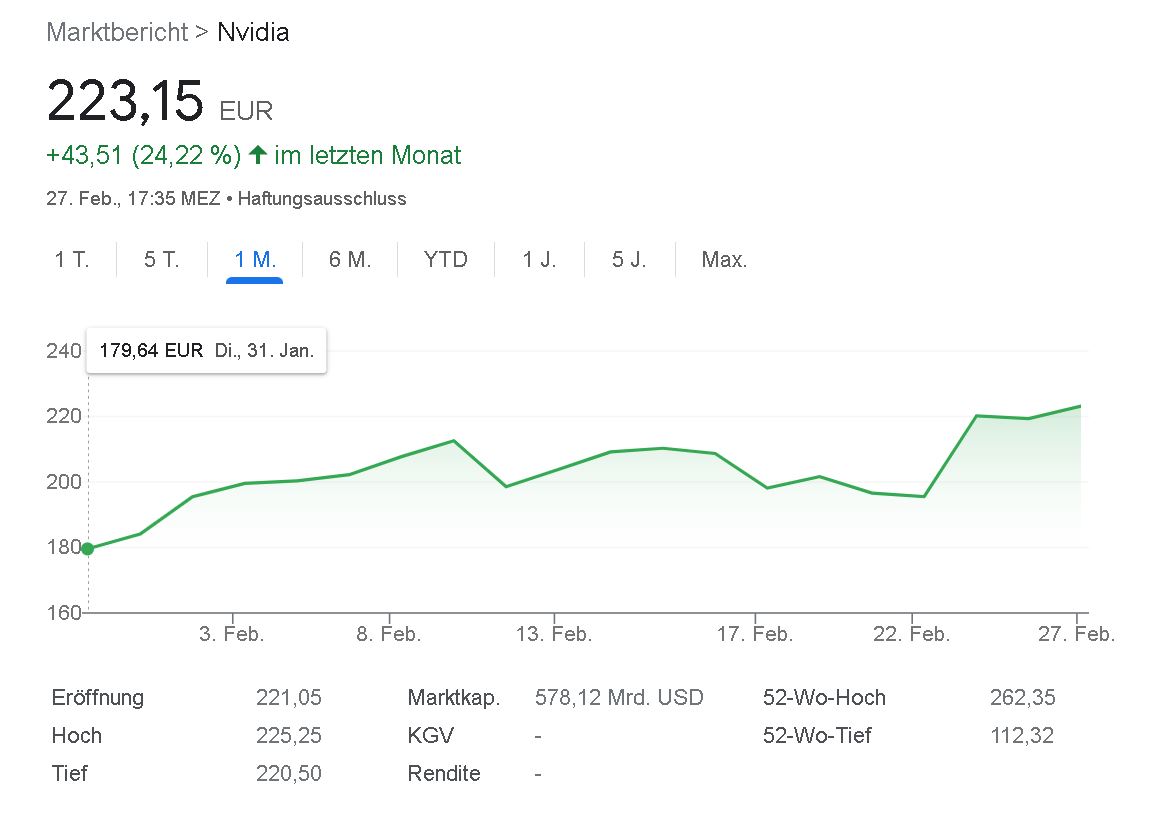Click the Eröffnung label
The width and height of the screenshot is (1176, 817).
[x=98, y=698]
